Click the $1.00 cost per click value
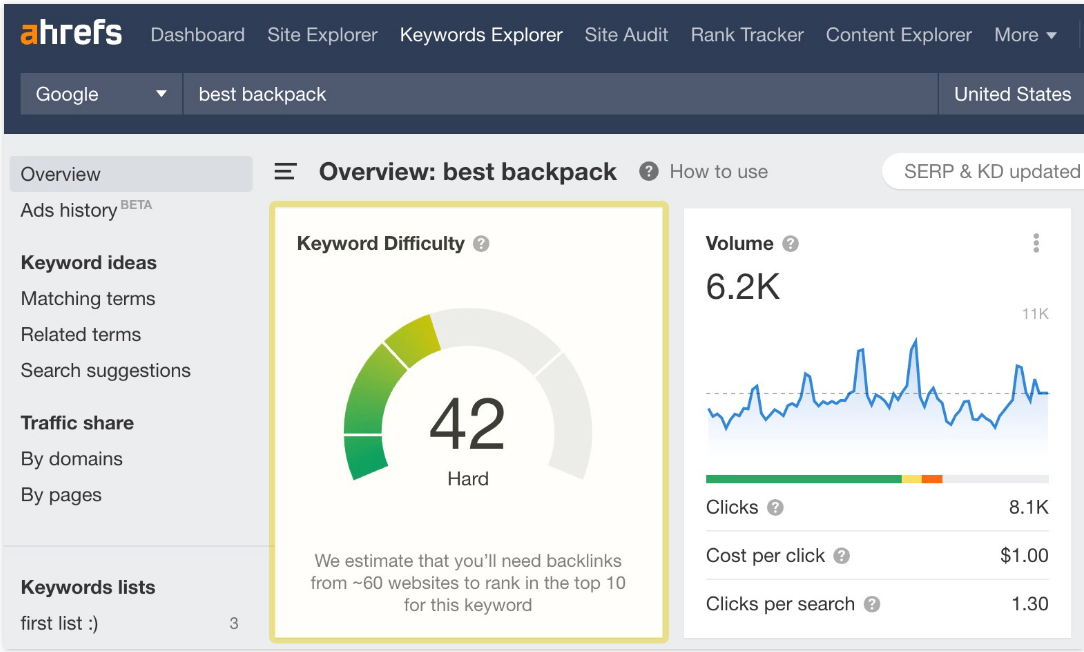Image resolution: width=1084 pixels, height=652 pixels. (x=1024, y=555)
